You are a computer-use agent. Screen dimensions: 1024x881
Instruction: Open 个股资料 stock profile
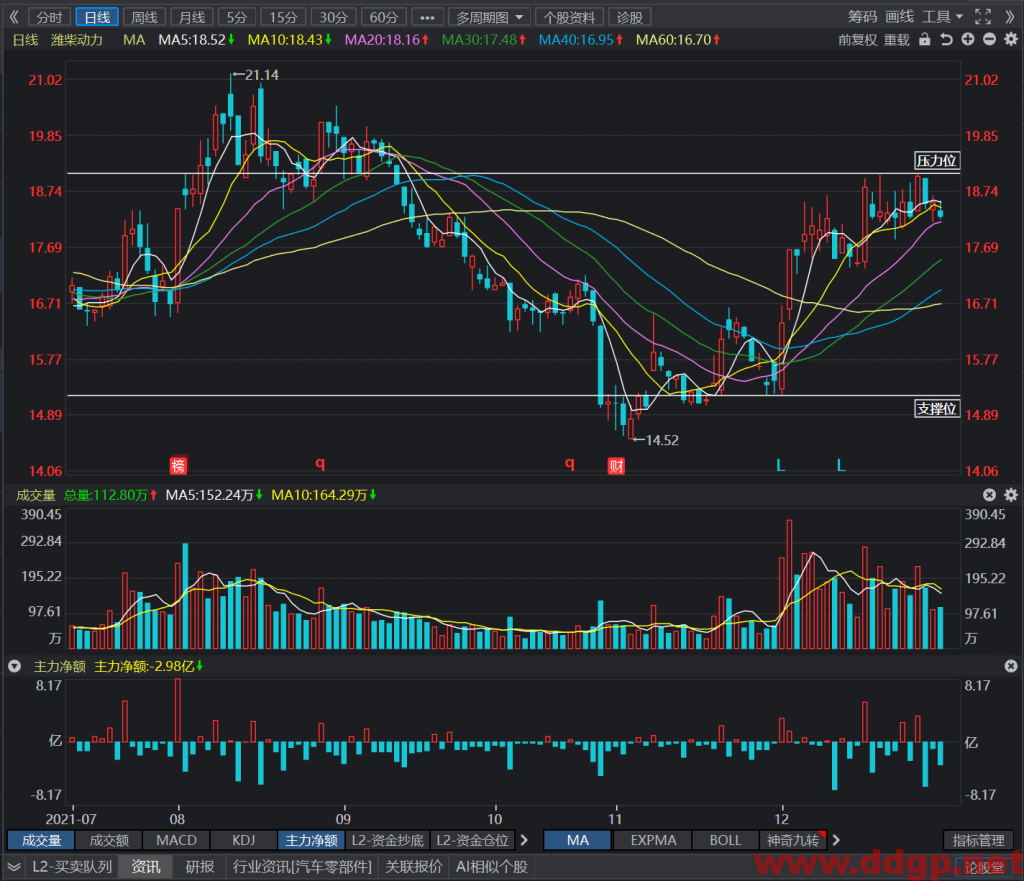569,18
